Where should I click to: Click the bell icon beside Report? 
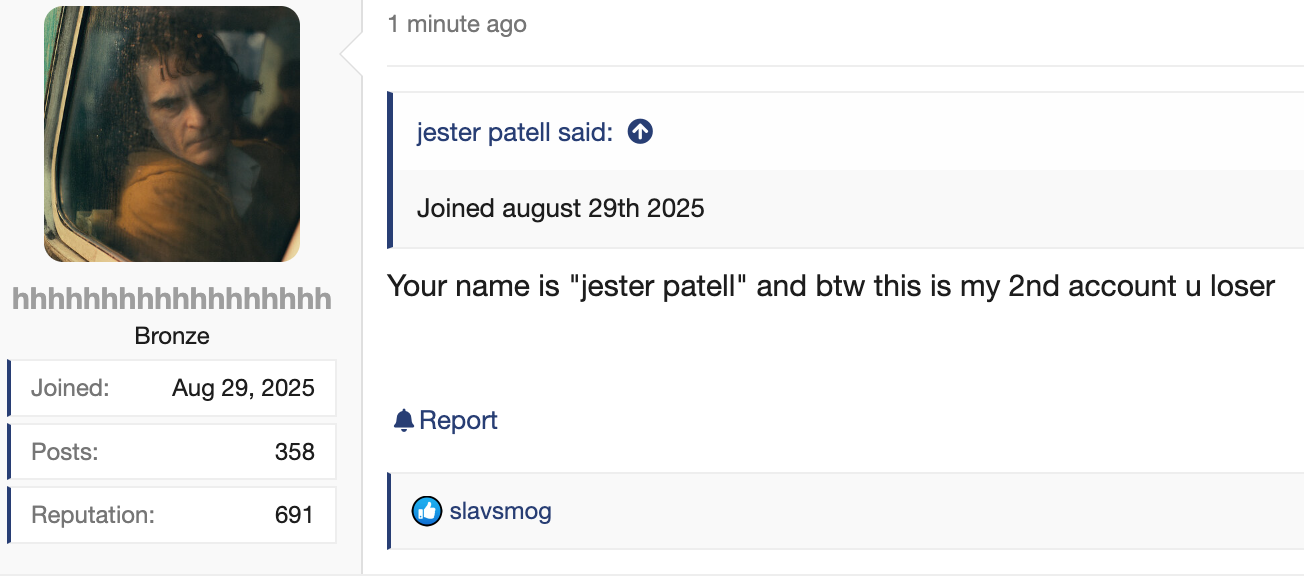pyautogui.click(x=404, y=421)
